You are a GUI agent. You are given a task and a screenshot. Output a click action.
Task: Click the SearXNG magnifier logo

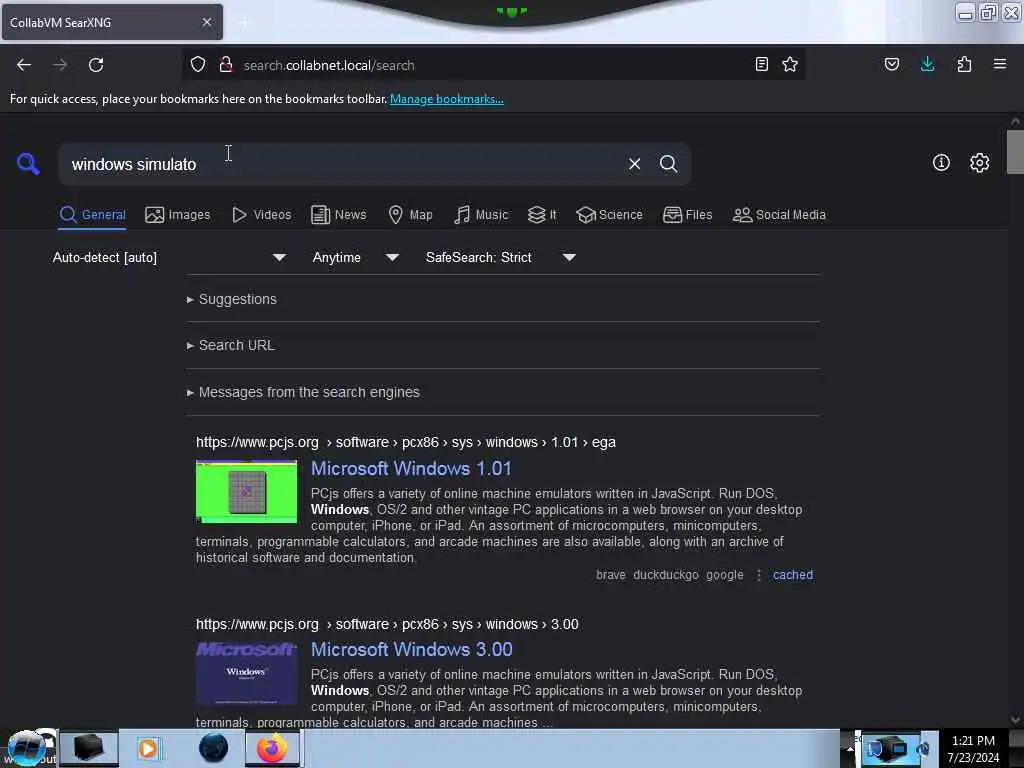(x=28, y=163)
